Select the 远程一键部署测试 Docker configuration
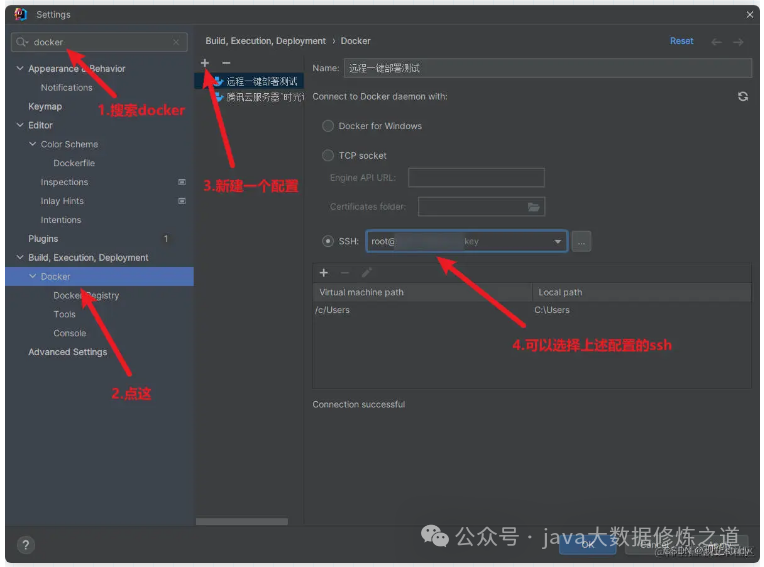The image size is (764, 567). (x=249, y=81)
